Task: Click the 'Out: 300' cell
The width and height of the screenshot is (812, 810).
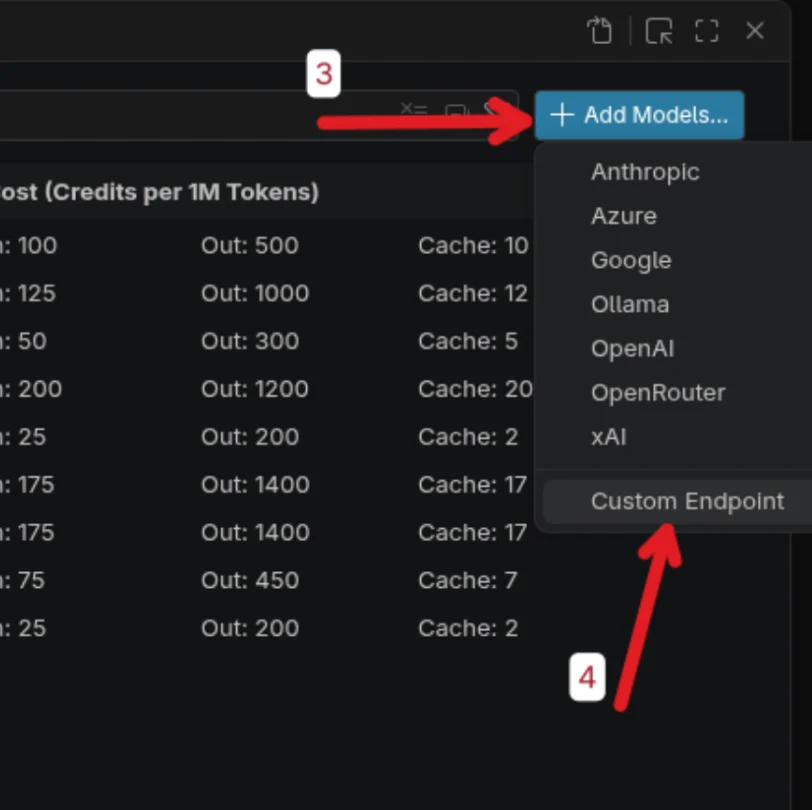Action: (250, 341)
